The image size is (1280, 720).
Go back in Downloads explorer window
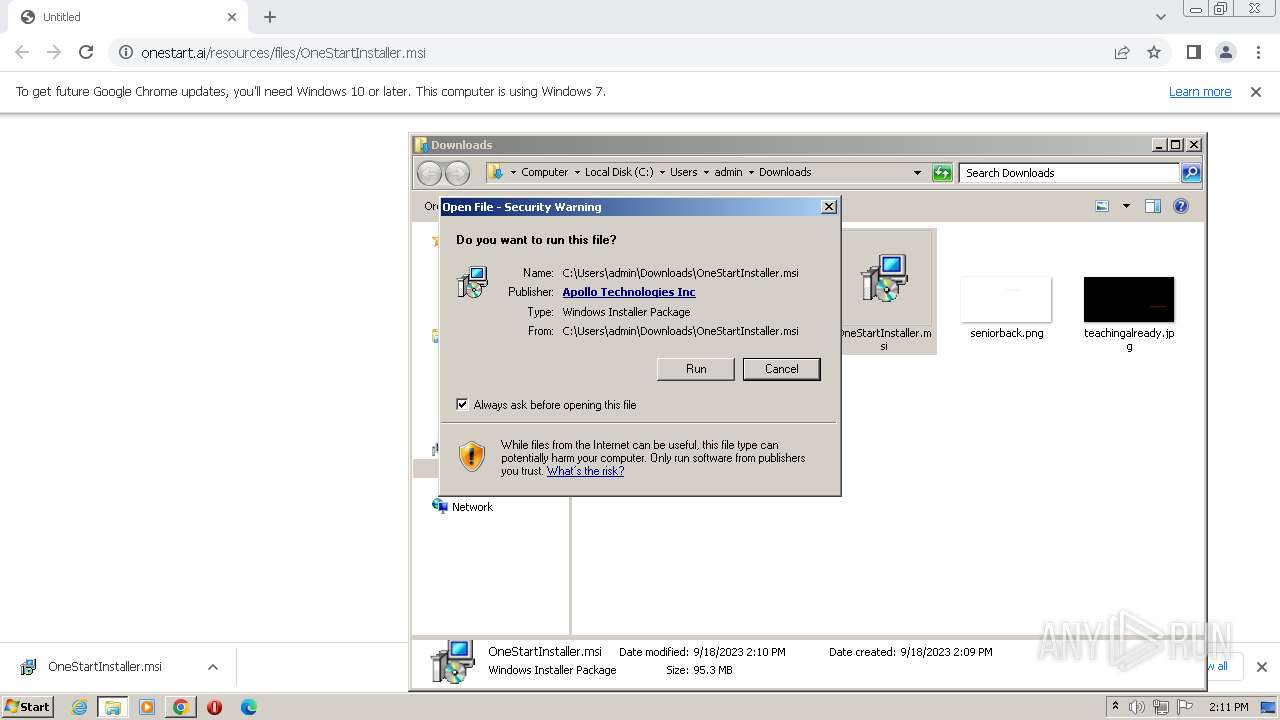pos(429,173)
